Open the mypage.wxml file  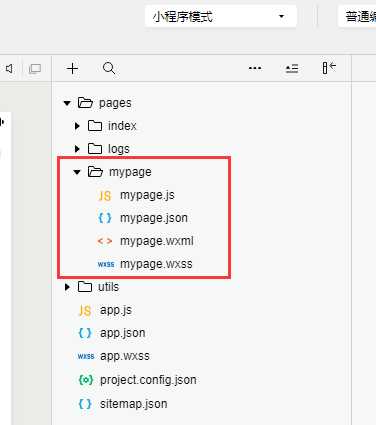pyautogui.click(x=157, y=241)
